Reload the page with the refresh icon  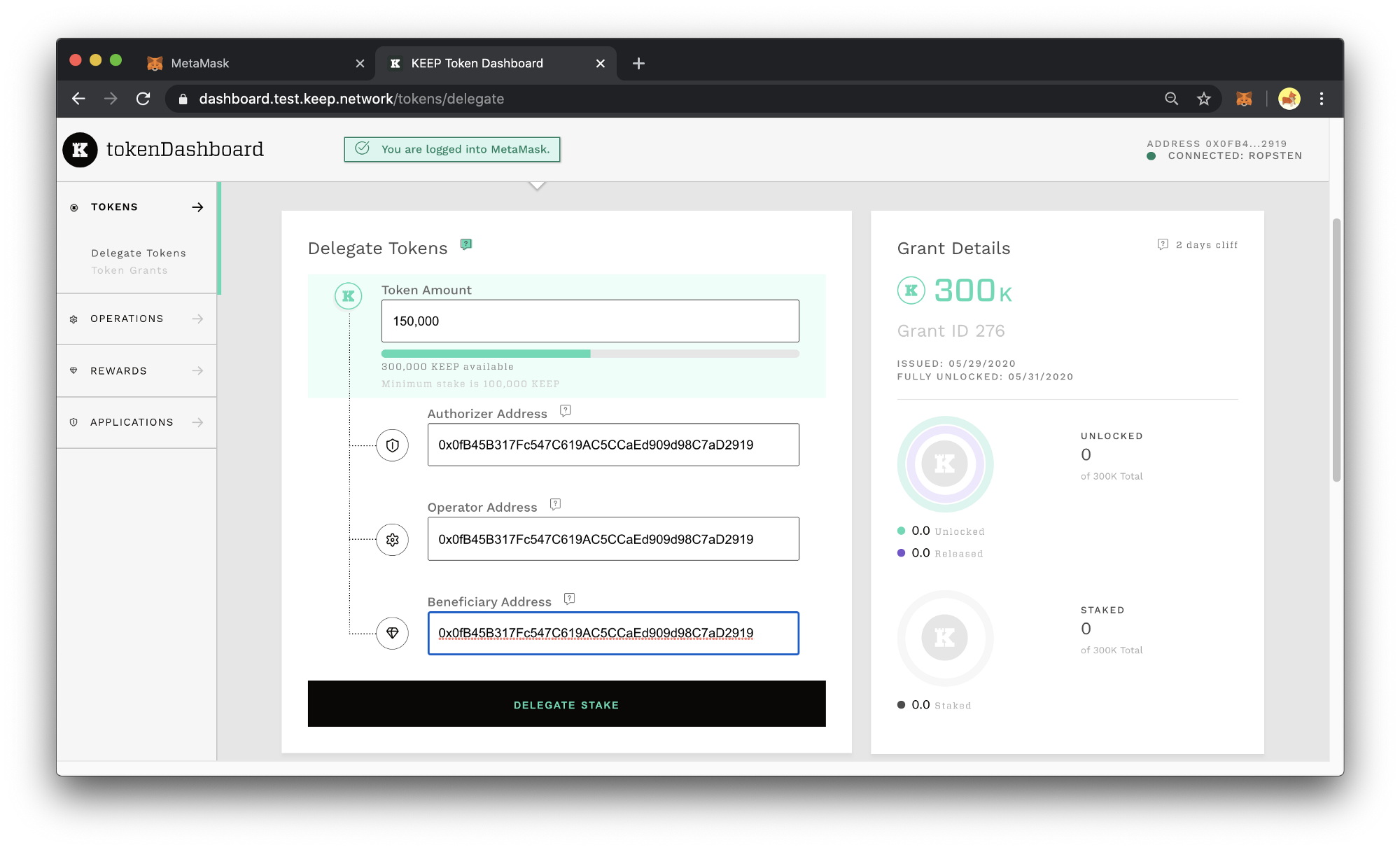coord(143,99)
